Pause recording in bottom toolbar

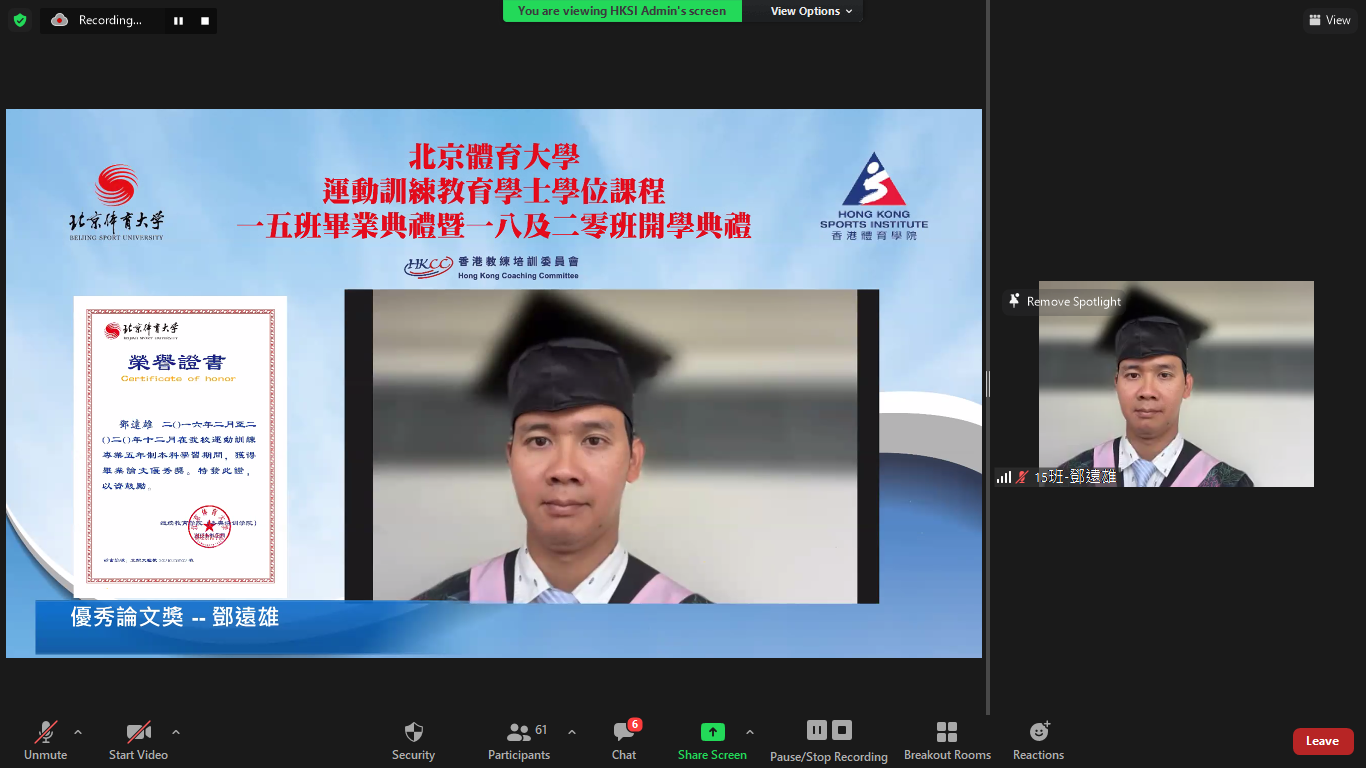coord(817,730)
